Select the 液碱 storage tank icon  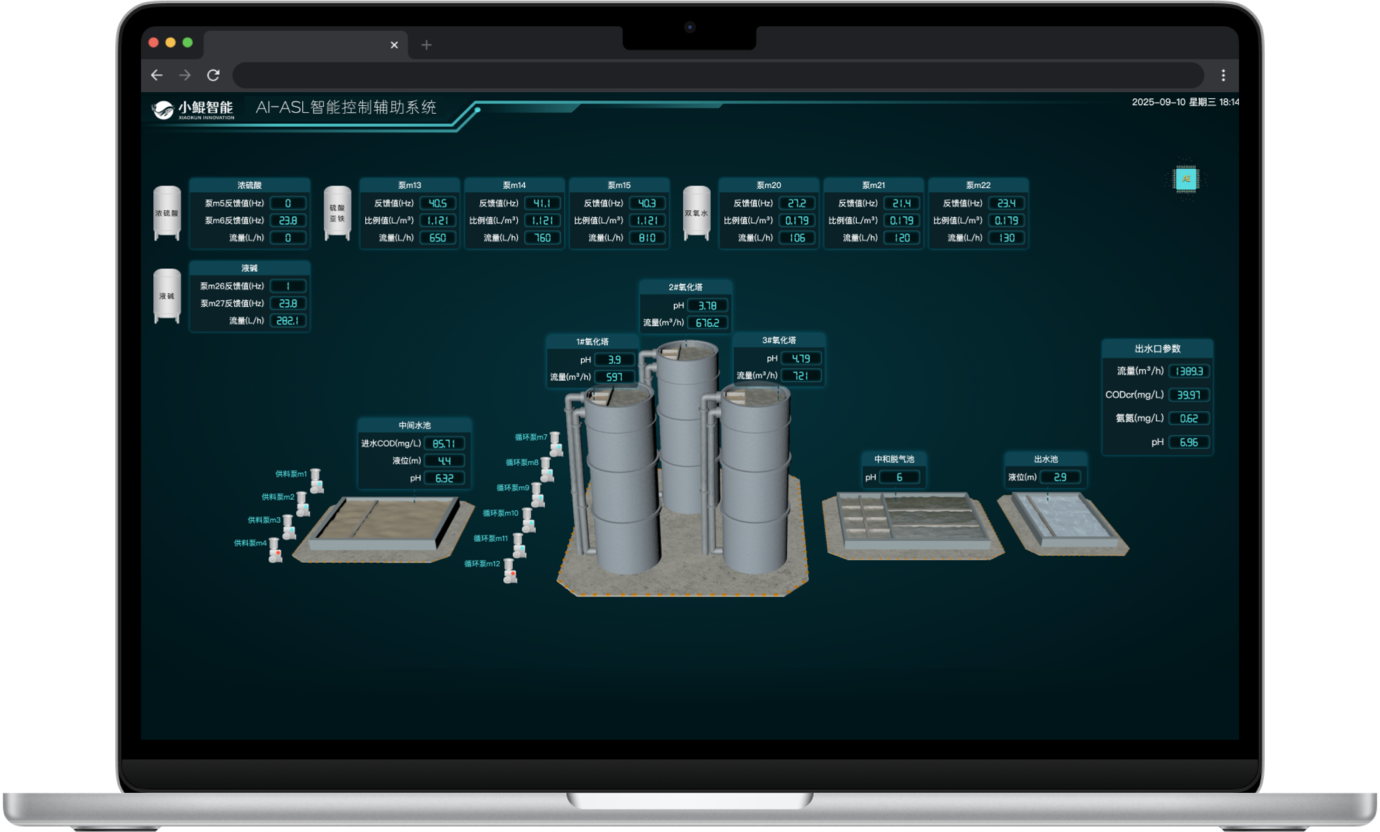167,296
